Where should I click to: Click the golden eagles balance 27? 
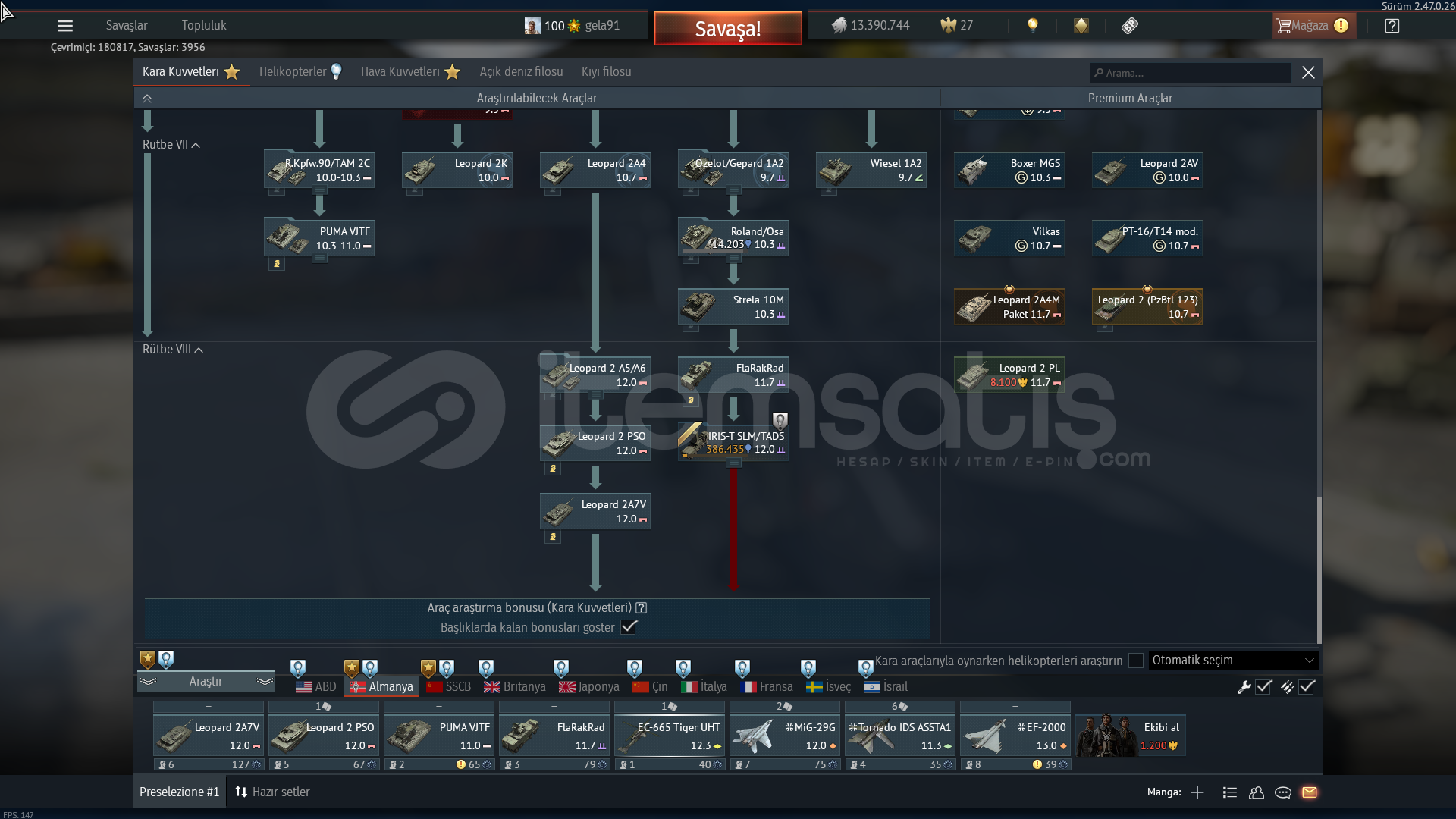956,26
